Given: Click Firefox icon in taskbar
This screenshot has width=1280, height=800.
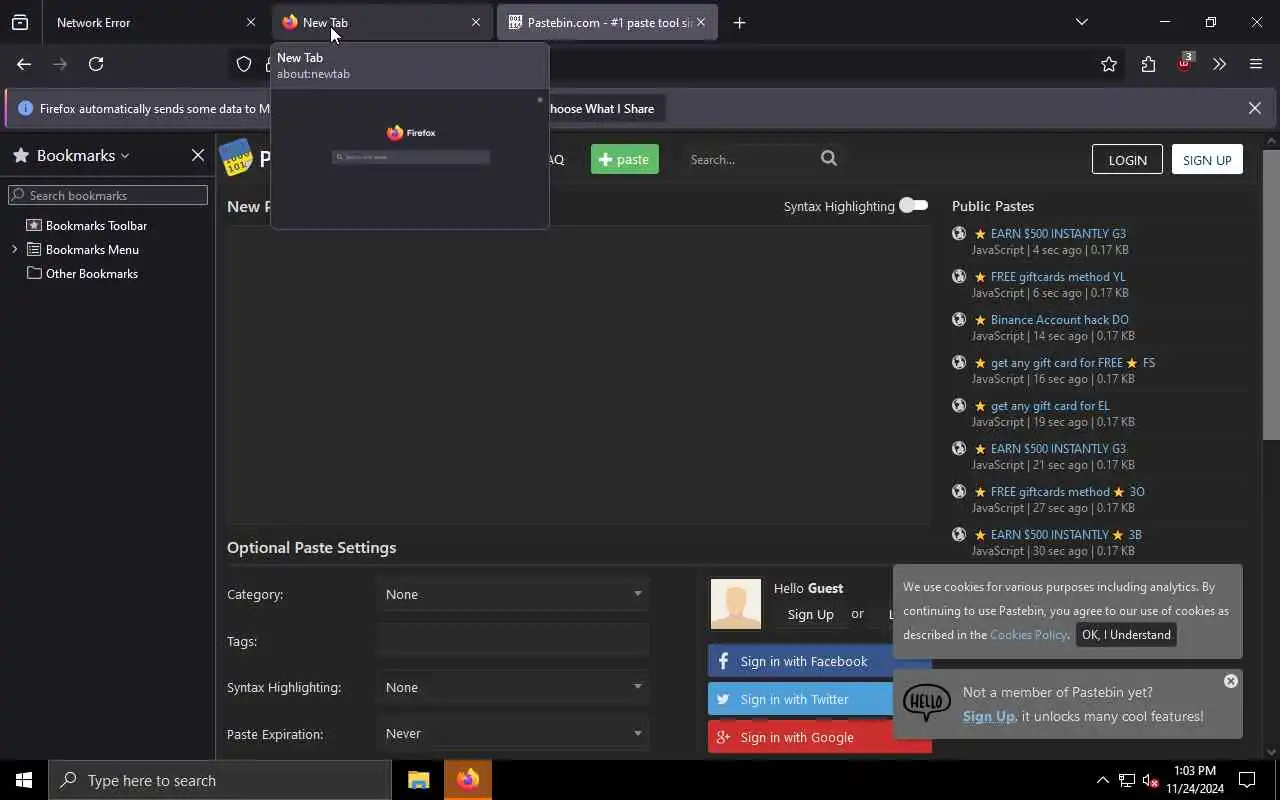Looking at the screenshot, I should pos(468,780).
